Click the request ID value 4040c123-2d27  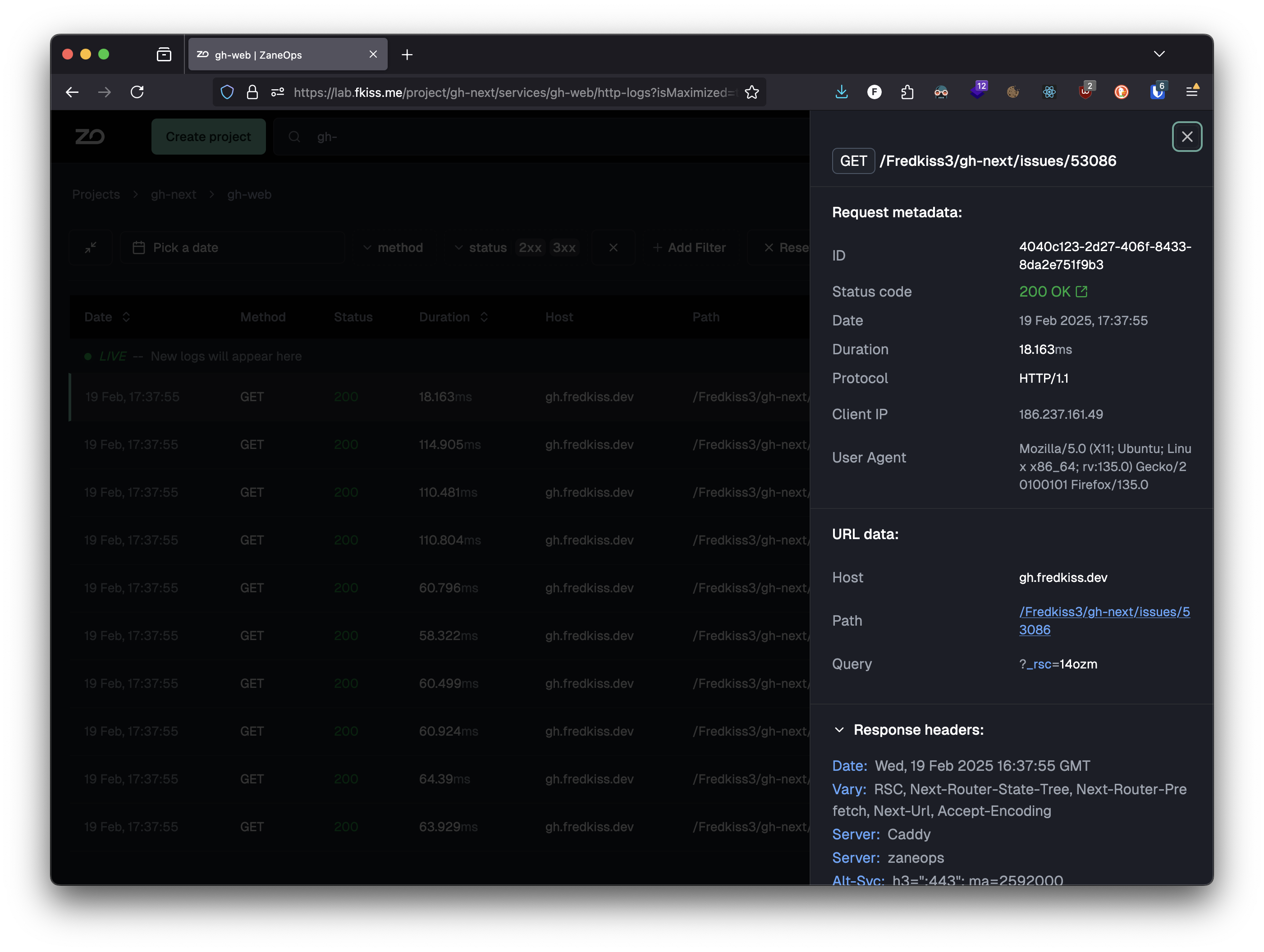(x=1104, y=256)
